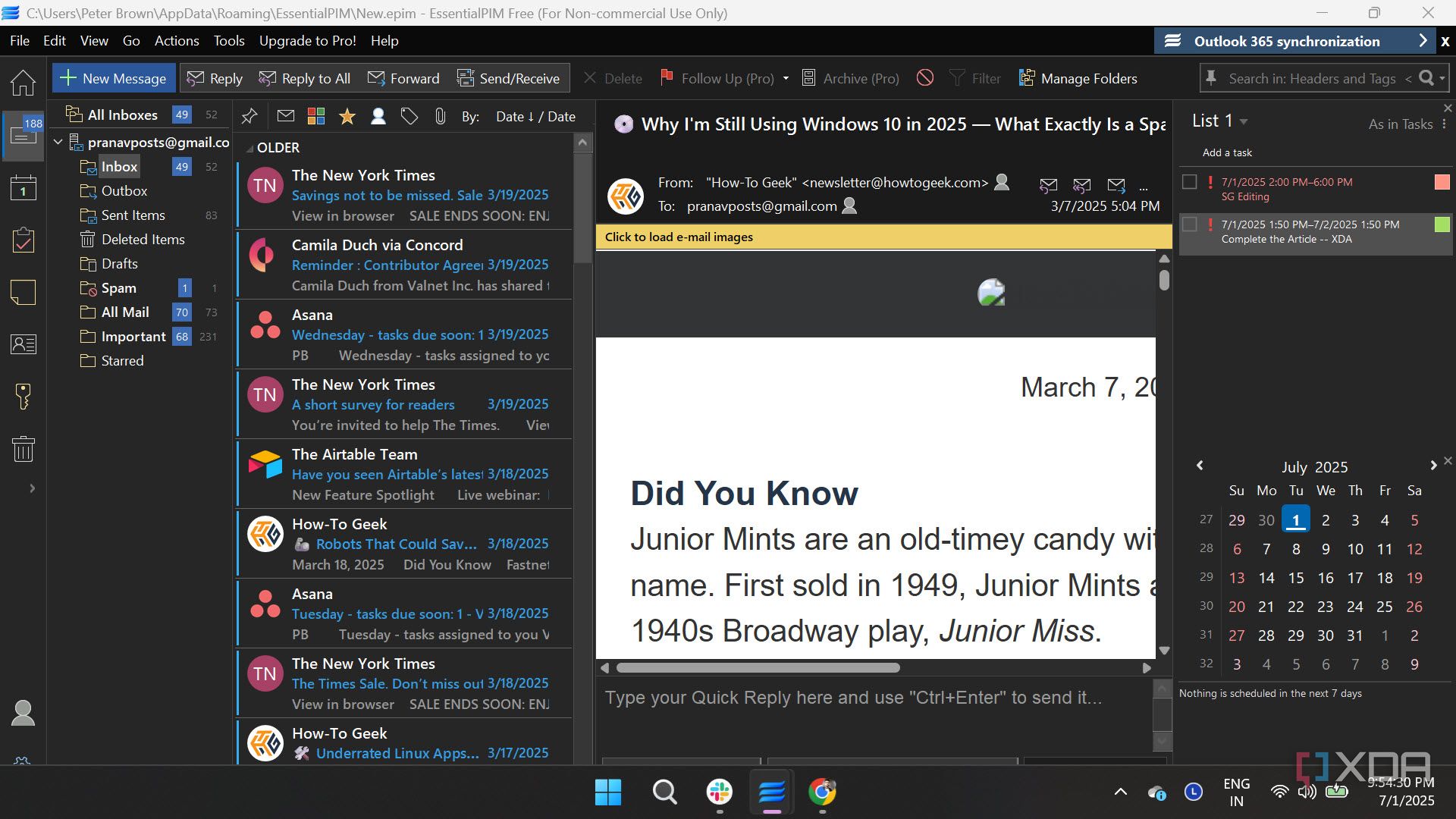The width and height of the screenshot is (1456, 819).
Task: Check the Complete the Article -- XDA task
Action: [1189, 224]
